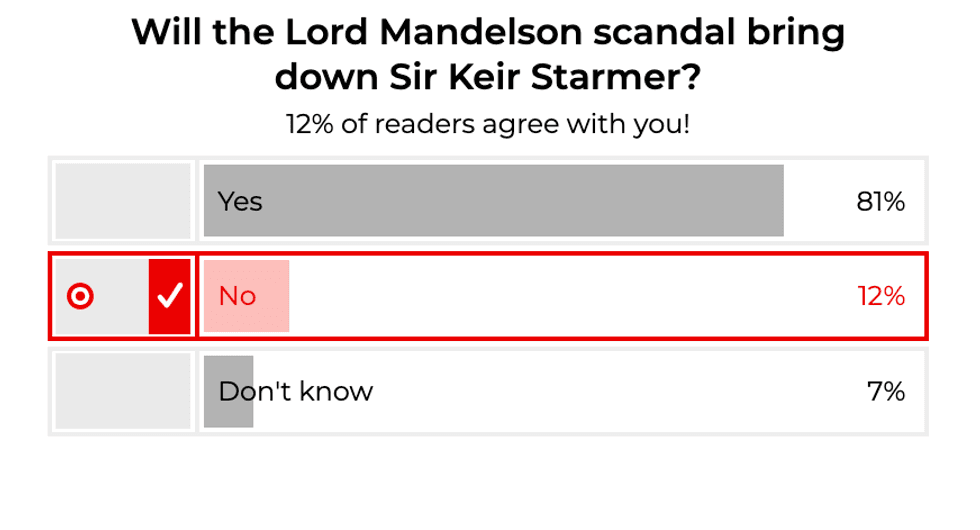Viewport: 980px width, 530px height.
Task: Click the red radio target icon beside No
Action: point(80,296)
